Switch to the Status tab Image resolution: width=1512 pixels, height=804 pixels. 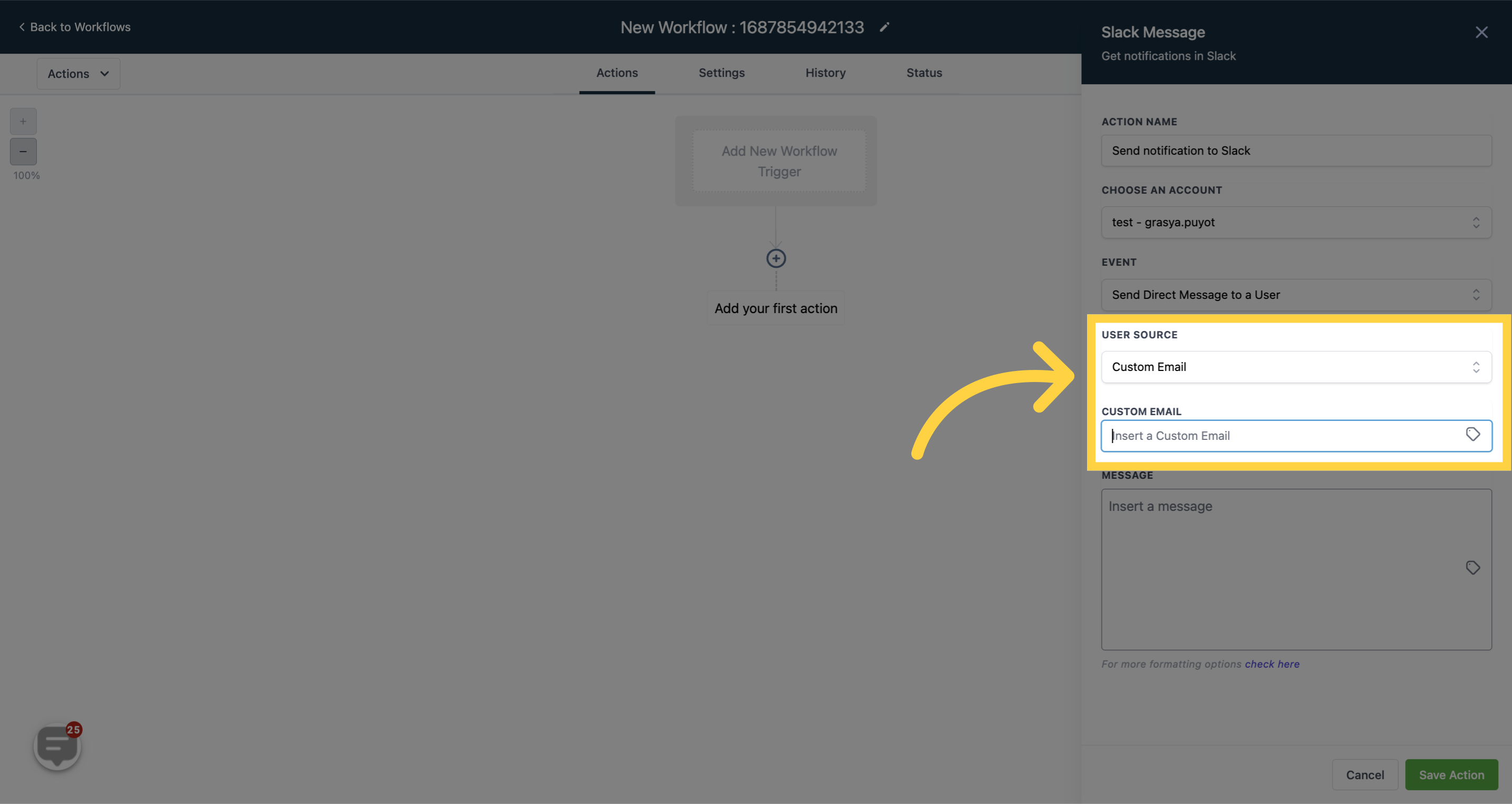click(924, 73)
